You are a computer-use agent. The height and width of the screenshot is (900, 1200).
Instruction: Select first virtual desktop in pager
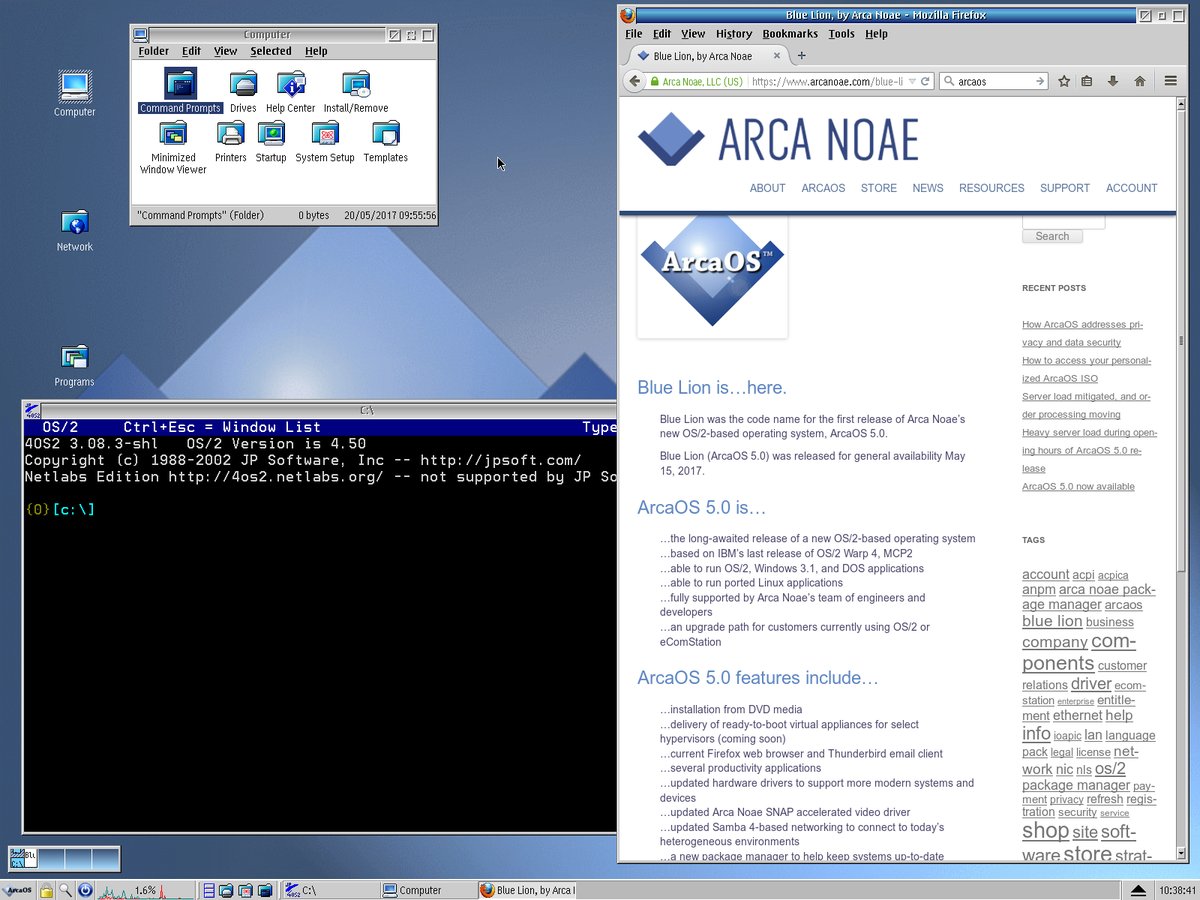coord(23,858)
